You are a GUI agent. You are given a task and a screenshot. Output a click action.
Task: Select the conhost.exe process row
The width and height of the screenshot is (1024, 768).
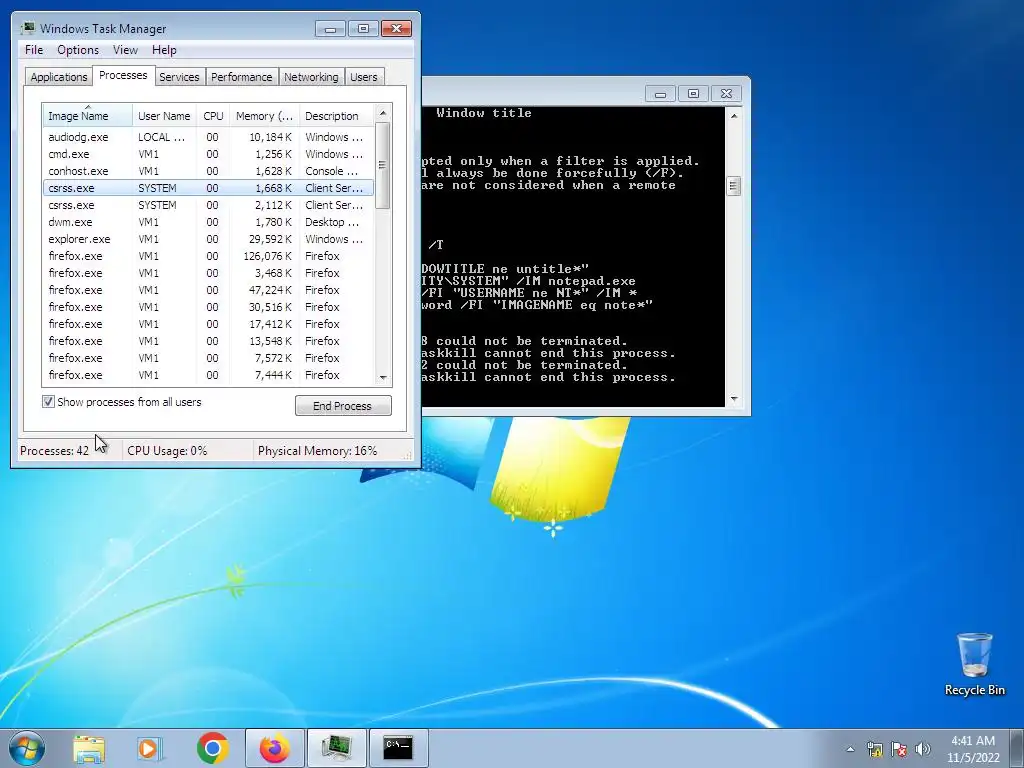208,171
